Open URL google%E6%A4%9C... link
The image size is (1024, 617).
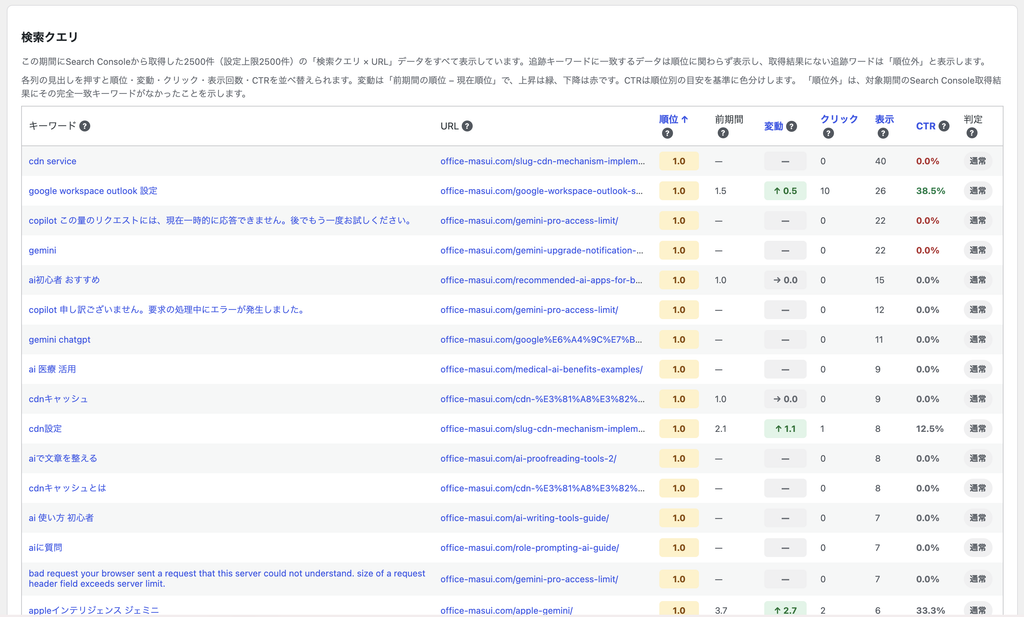541,340
